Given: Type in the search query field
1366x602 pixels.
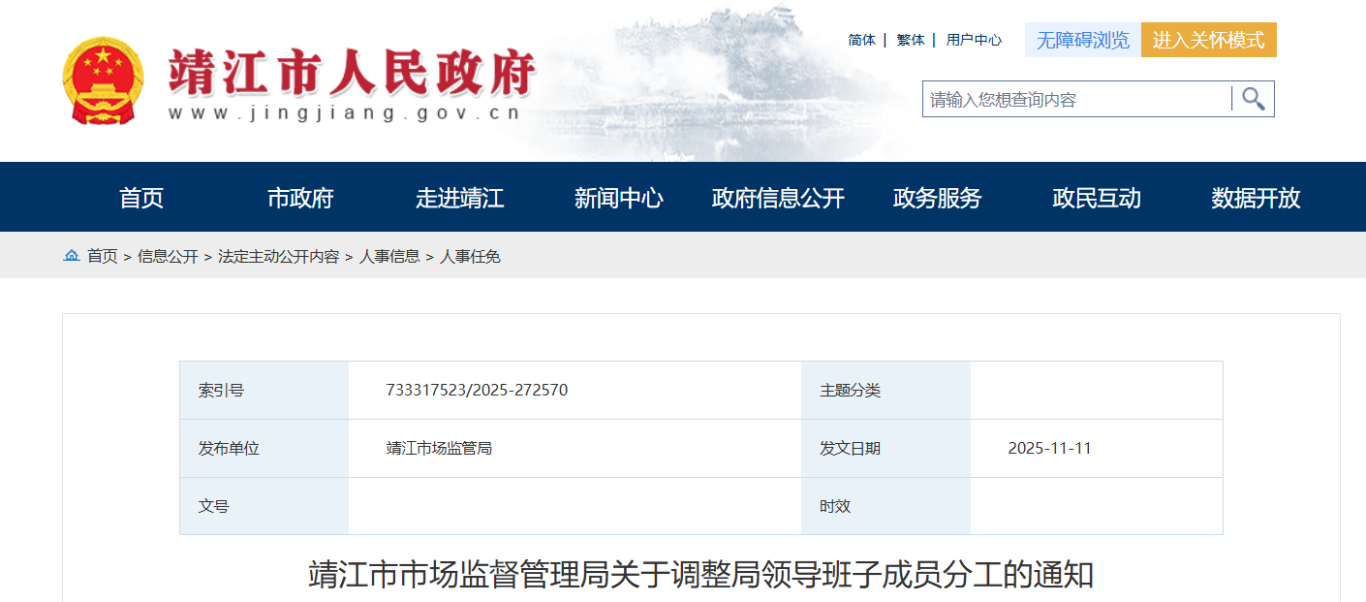Looking at the screenshot, I should 1075,99.
